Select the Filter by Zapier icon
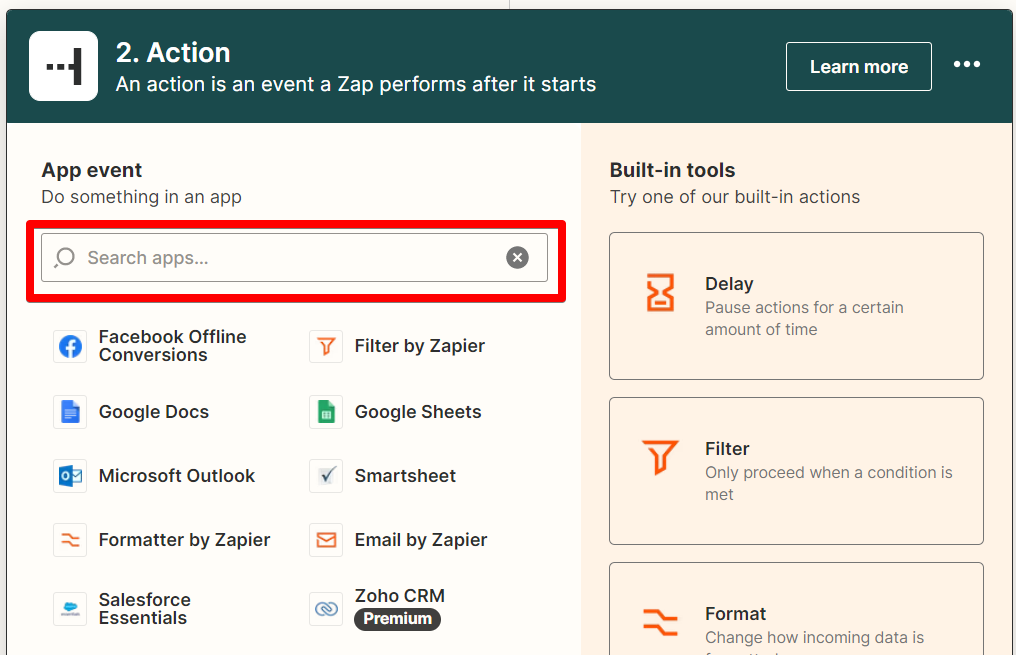The height and width of the screenshot is (655, 1016). [x=326, y=347]
